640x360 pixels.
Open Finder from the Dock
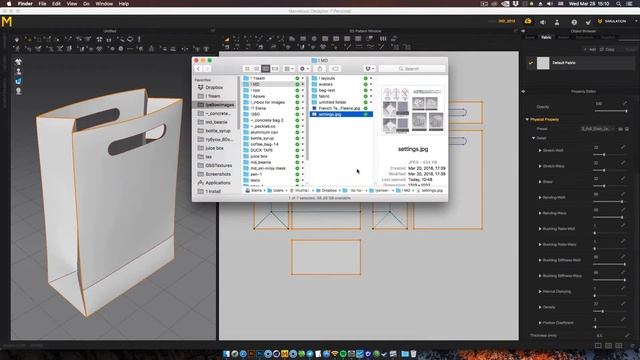click(227, 353)
